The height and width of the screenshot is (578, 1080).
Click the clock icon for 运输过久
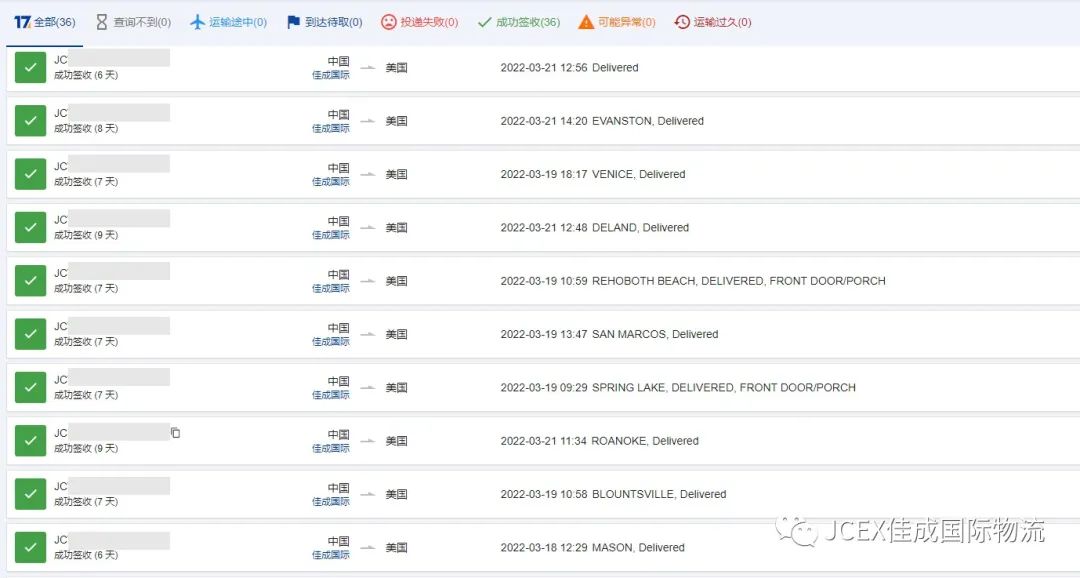coord(682,22)
